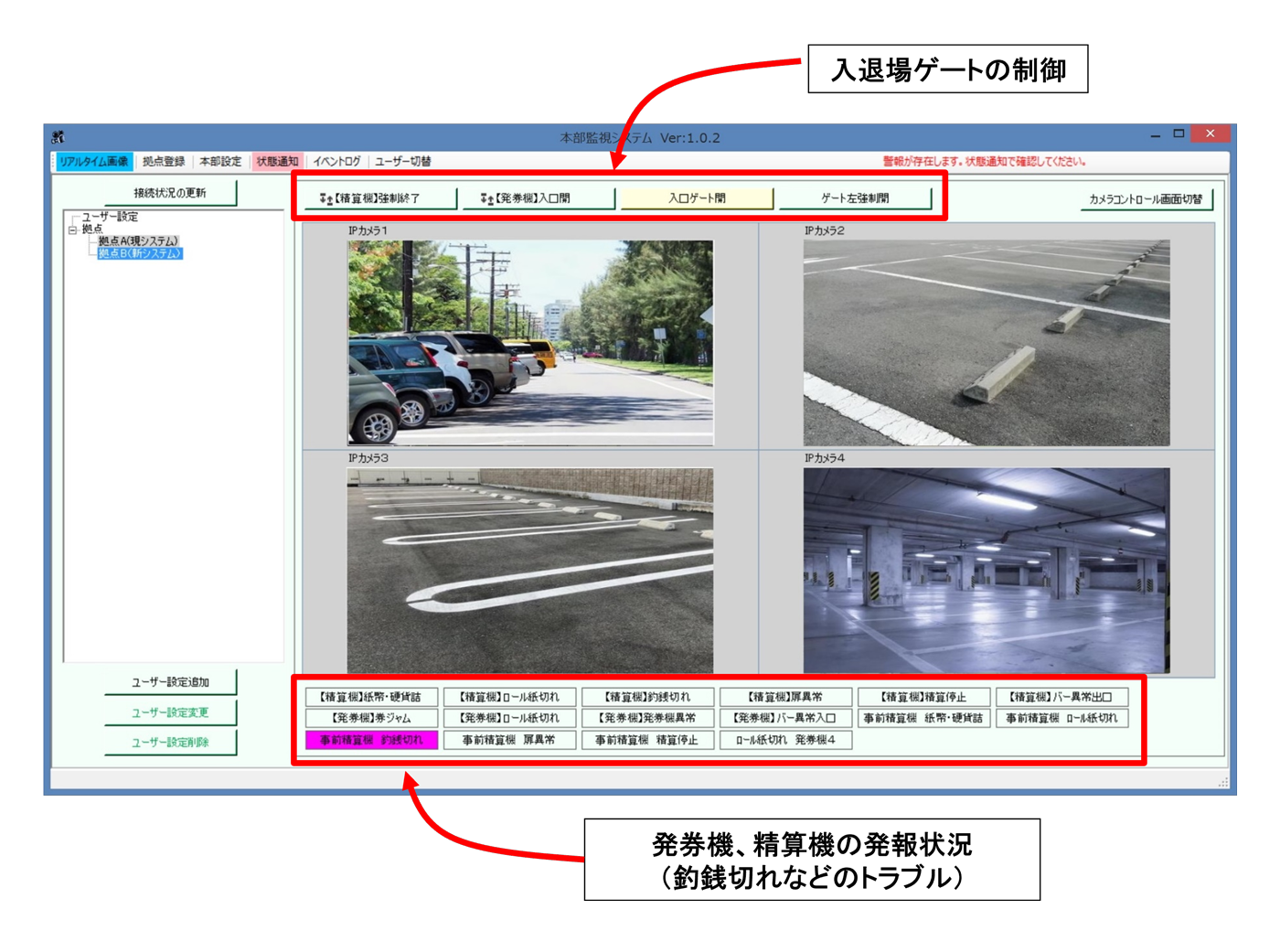Click the ロール紙切れ 発券機4 alarm indicator
1280x952 pixels.
[785, 740]
